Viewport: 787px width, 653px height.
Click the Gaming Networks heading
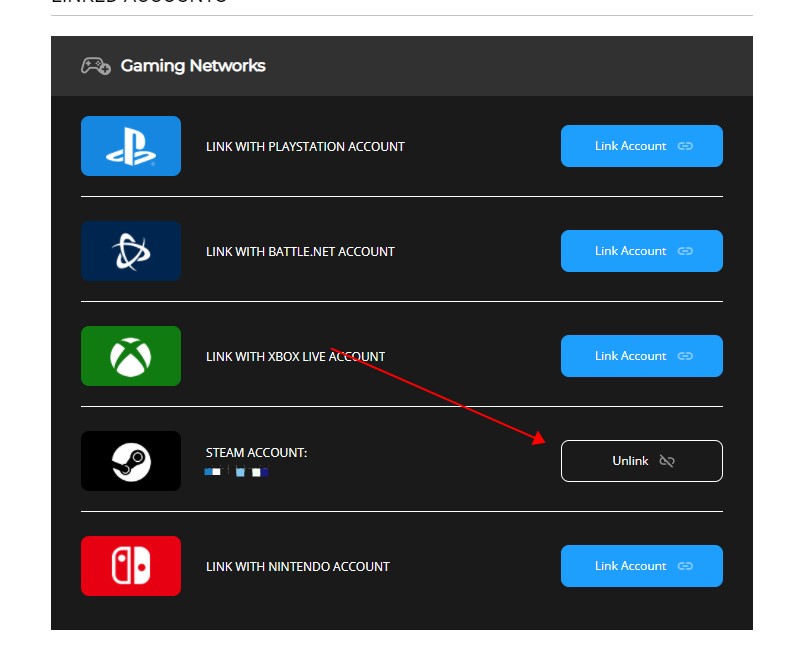click(193, 66)
